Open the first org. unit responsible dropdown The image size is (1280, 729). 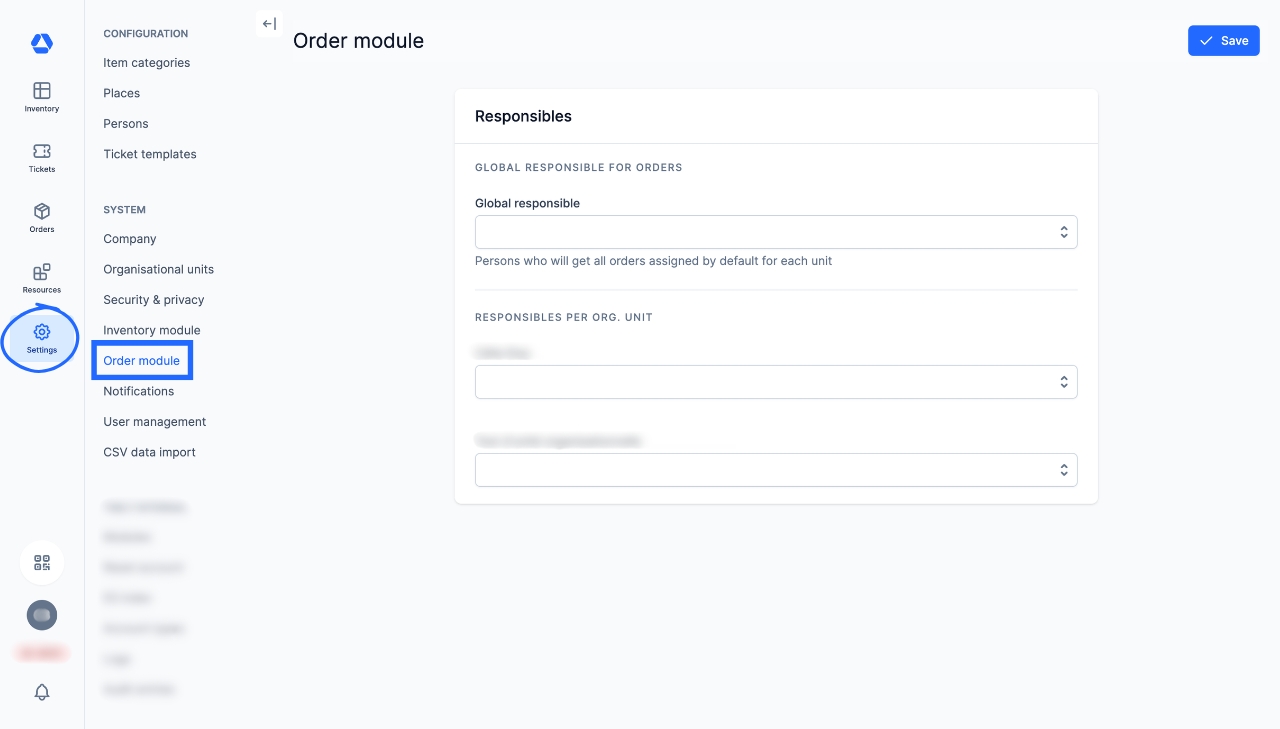[776, 382]
